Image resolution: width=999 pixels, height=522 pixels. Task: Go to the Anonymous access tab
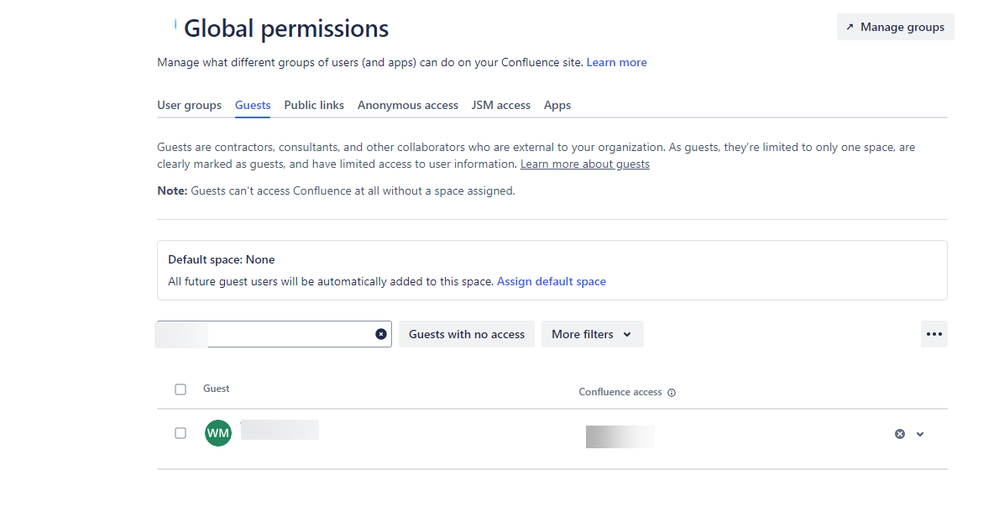pyautogui.click(x=408, y=105)
